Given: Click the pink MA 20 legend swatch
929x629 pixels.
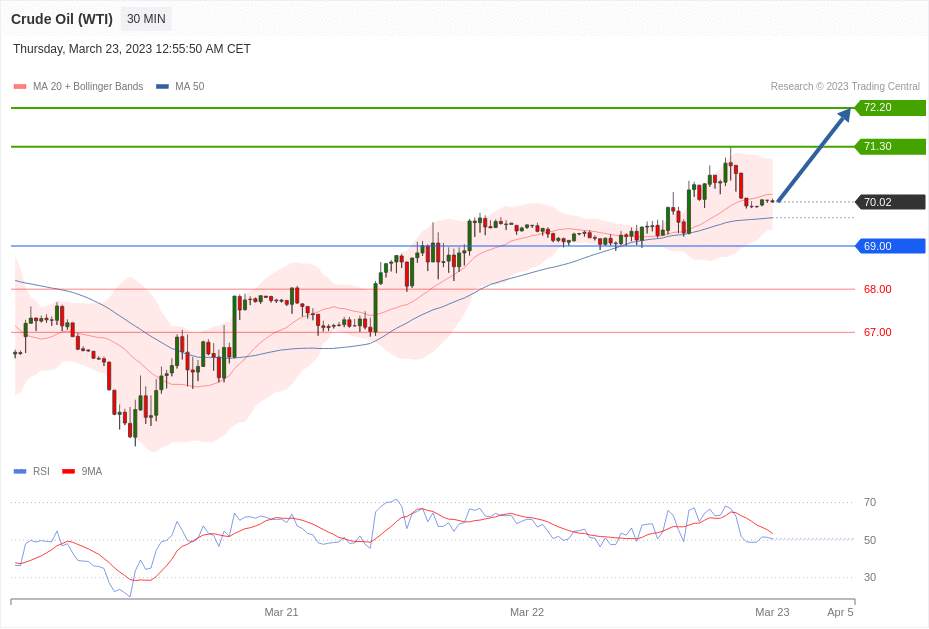Looking at the screenshot, I should point(20,86).
